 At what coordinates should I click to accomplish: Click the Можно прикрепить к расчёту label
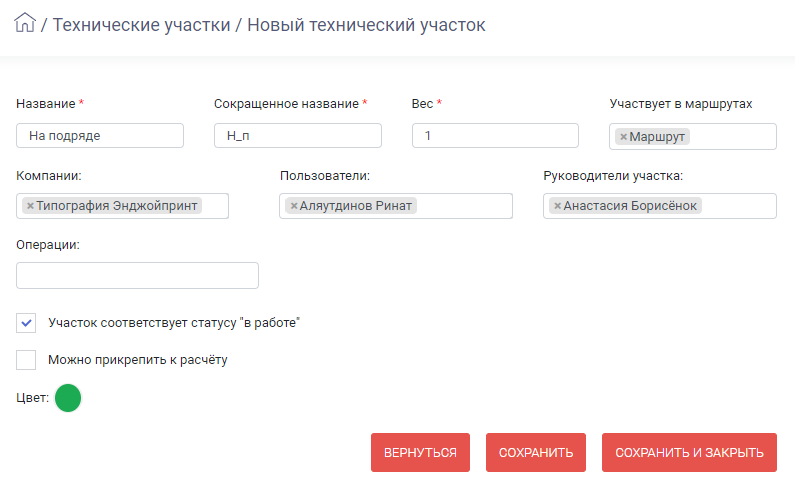point(138,360)
